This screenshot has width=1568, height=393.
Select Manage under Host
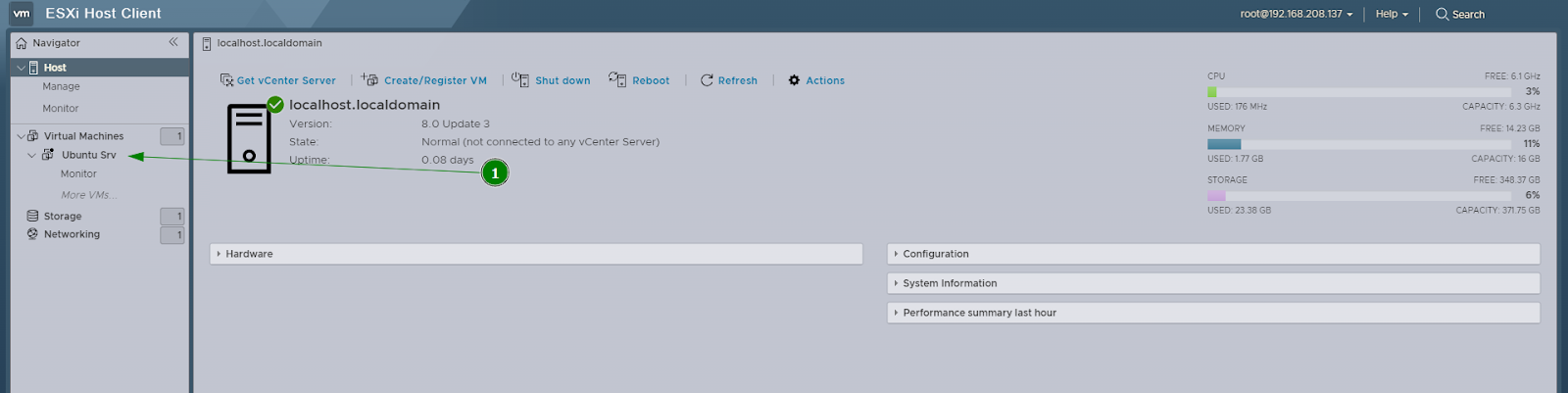click(x=61, y=86)
